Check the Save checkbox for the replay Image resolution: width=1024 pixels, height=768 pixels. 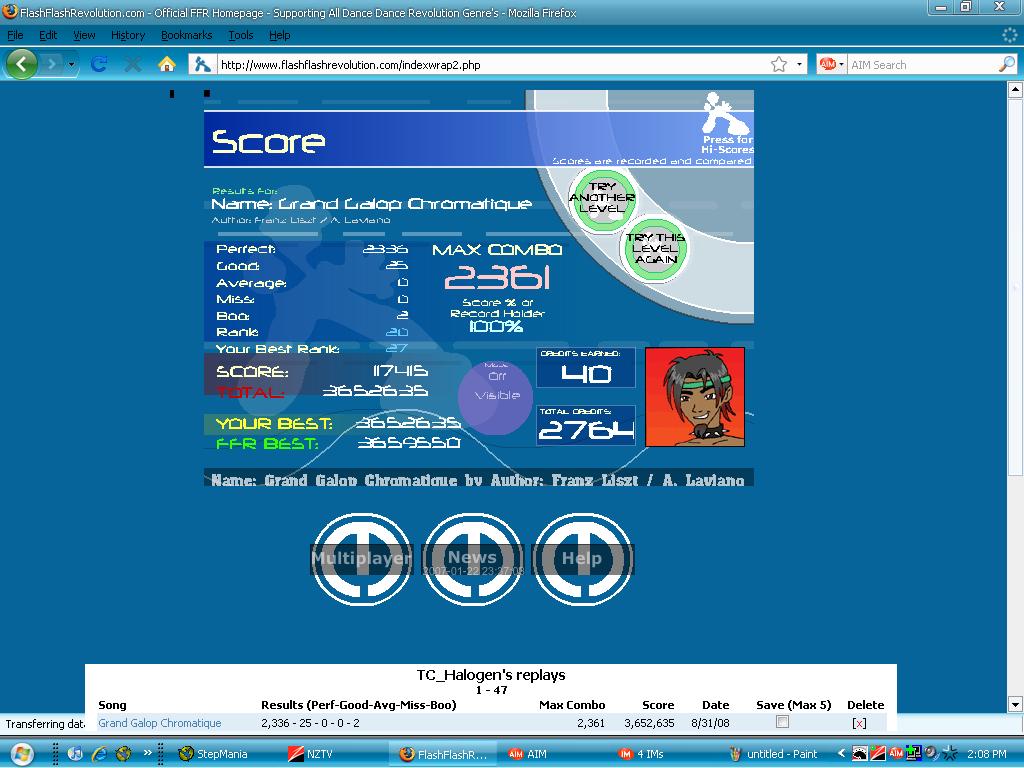(x=782, y=722)
